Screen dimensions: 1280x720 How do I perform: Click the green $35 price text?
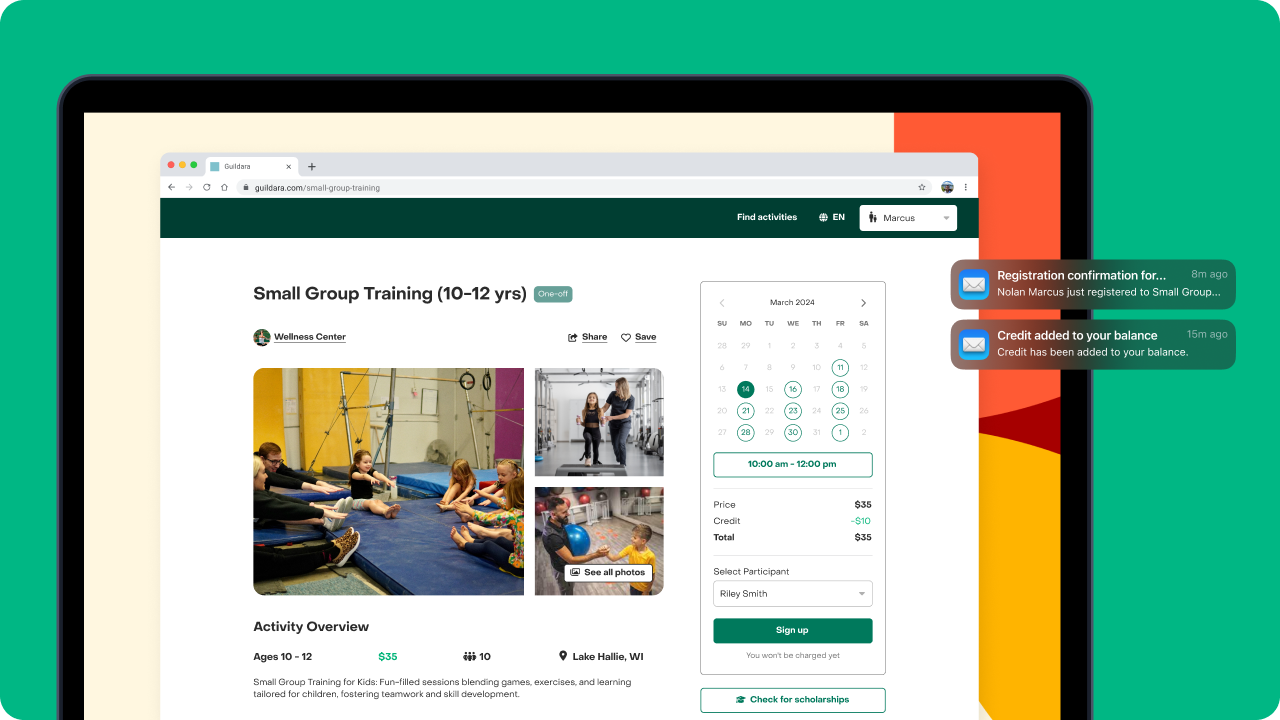tap(388, 657)
